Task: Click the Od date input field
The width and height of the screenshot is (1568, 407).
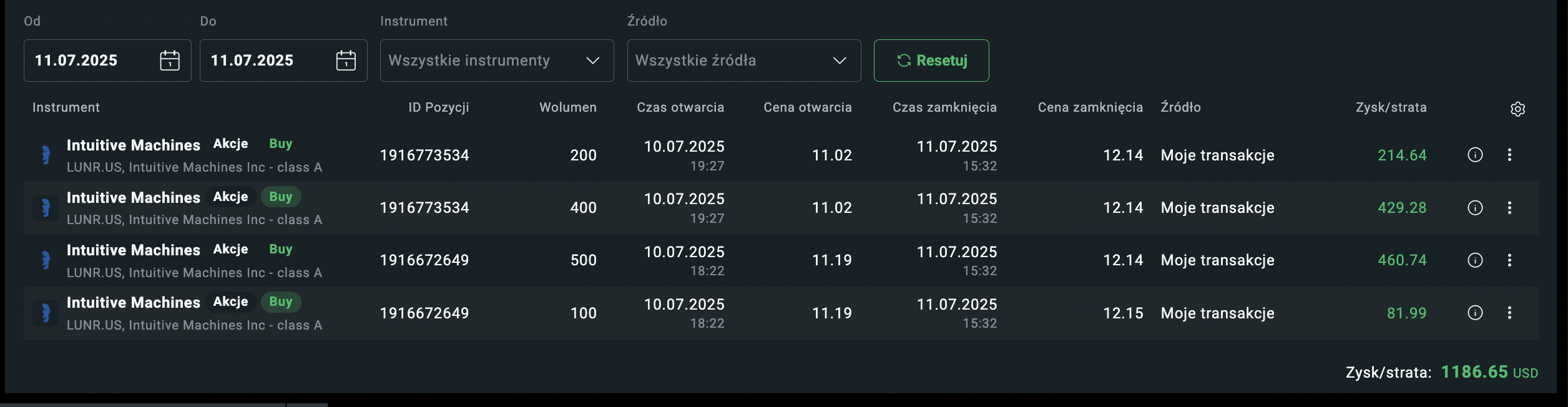Action: coord(87,61)
